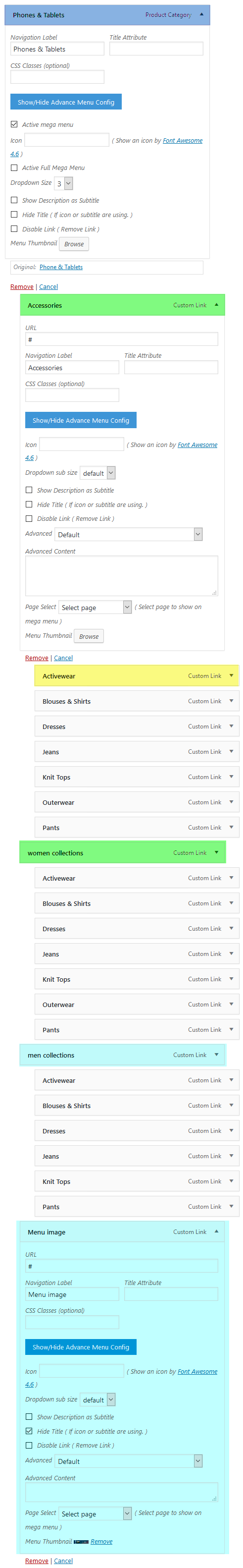Collapse the Menu image item arrow
This screenshot has width=243, height=1568.
pos(216,1231)
